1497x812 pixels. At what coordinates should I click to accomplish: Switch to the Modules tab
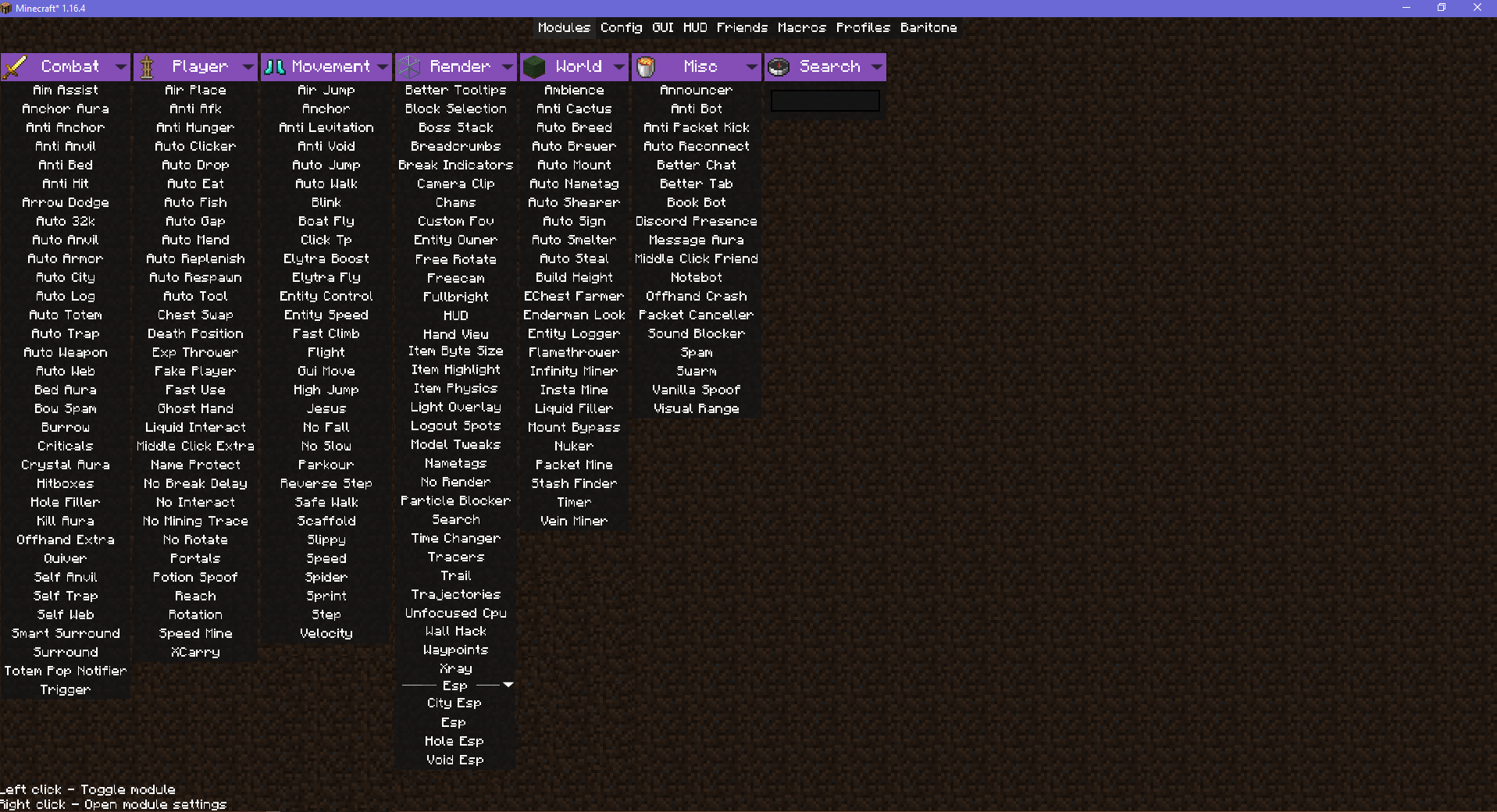564,27
